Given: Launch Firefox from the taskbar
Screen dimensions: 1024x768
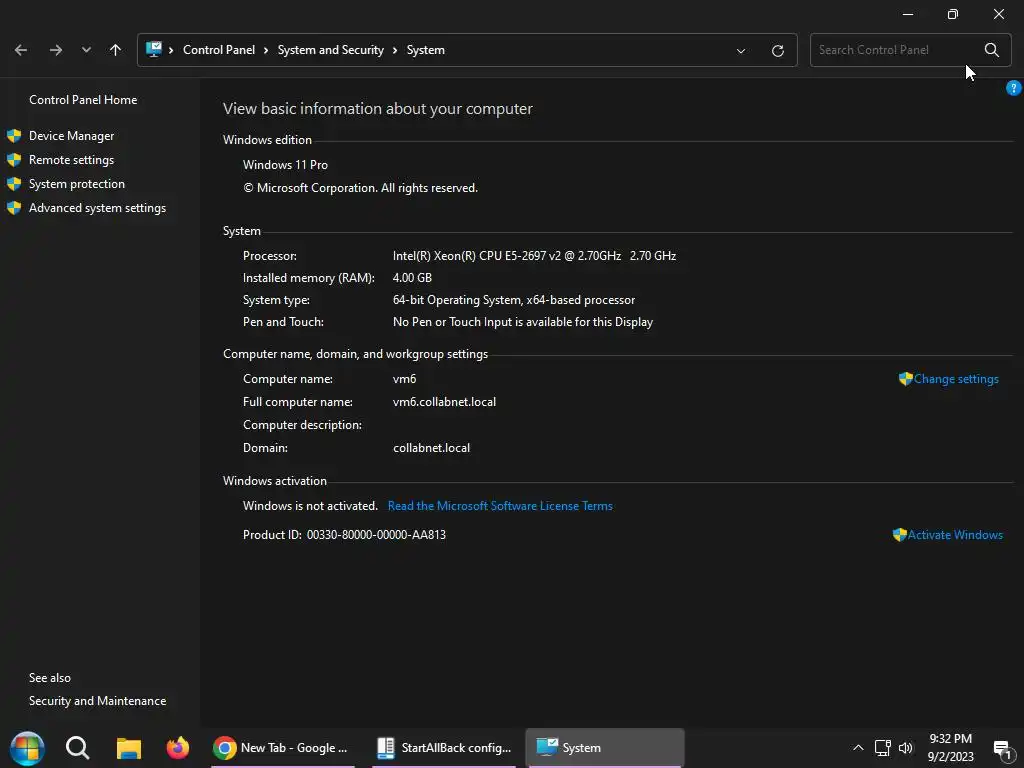Looking at the screenshot, I should pos(178,748).
